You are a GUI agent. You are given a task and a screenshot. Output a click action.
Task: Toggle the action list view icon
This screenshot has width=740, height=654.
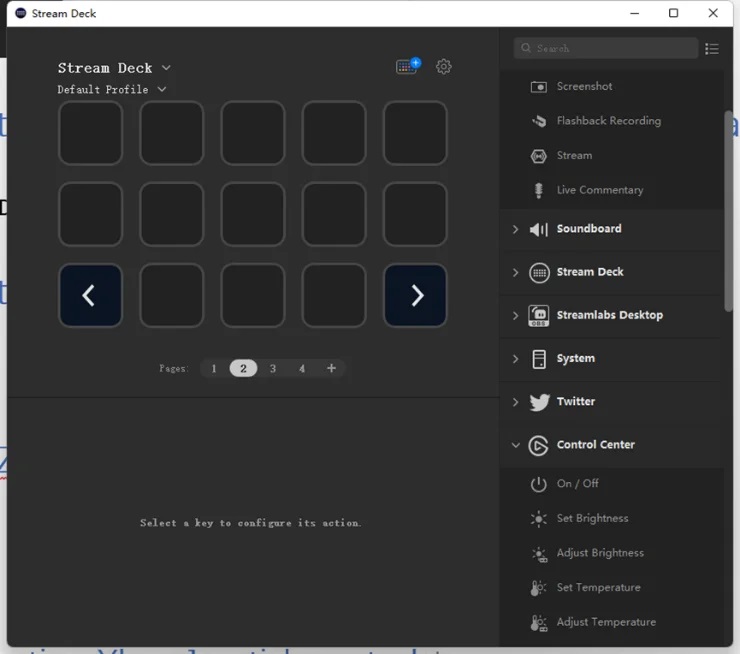(712, 49)
